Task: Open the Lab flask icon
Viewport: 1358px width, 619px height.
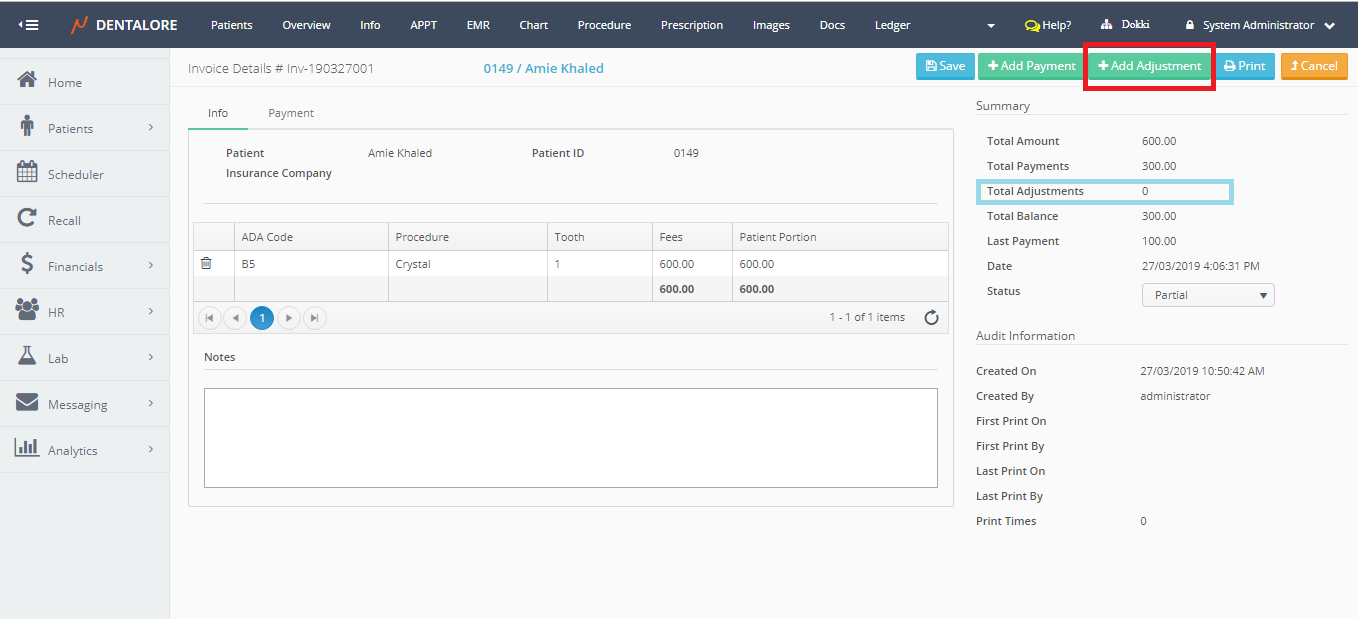Action: pos(28,357)
